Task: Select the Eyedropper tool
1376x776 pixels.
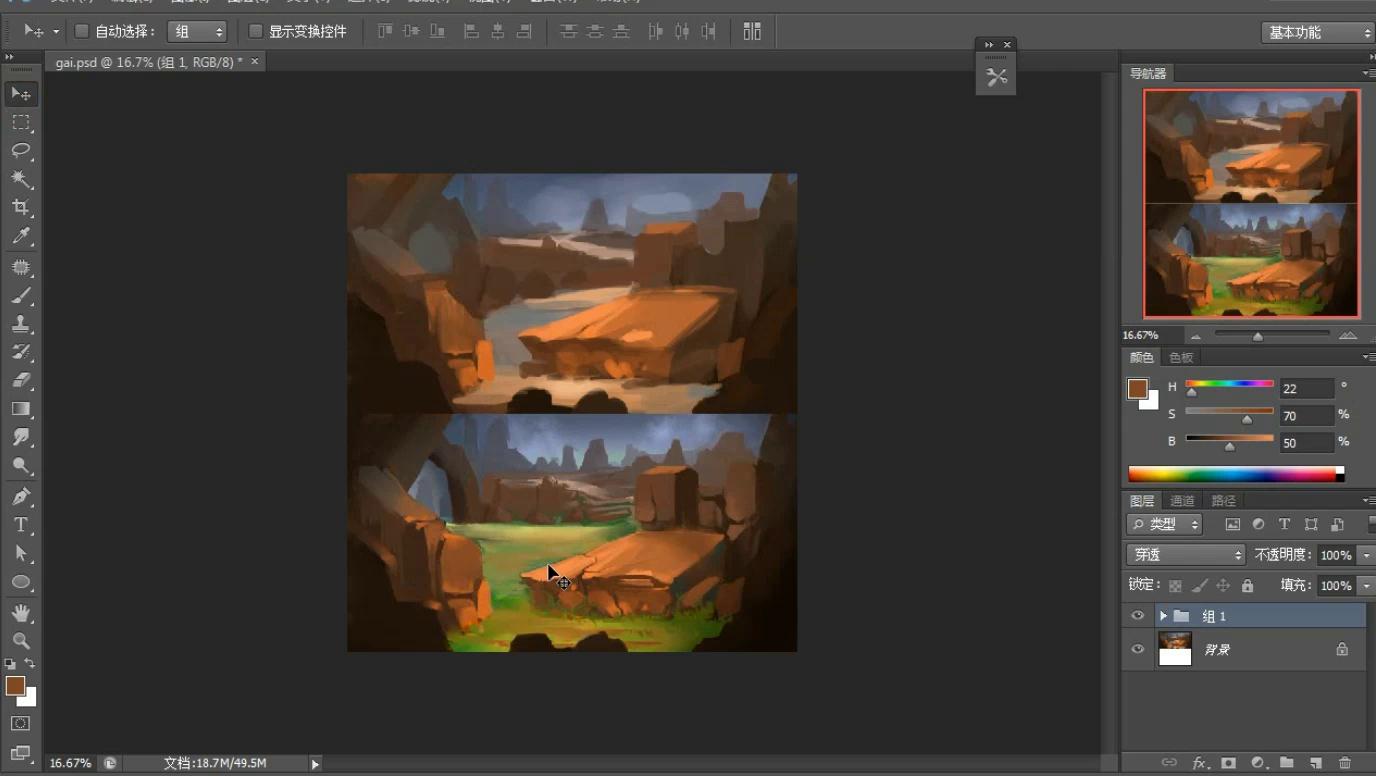Action: point(21,236)
